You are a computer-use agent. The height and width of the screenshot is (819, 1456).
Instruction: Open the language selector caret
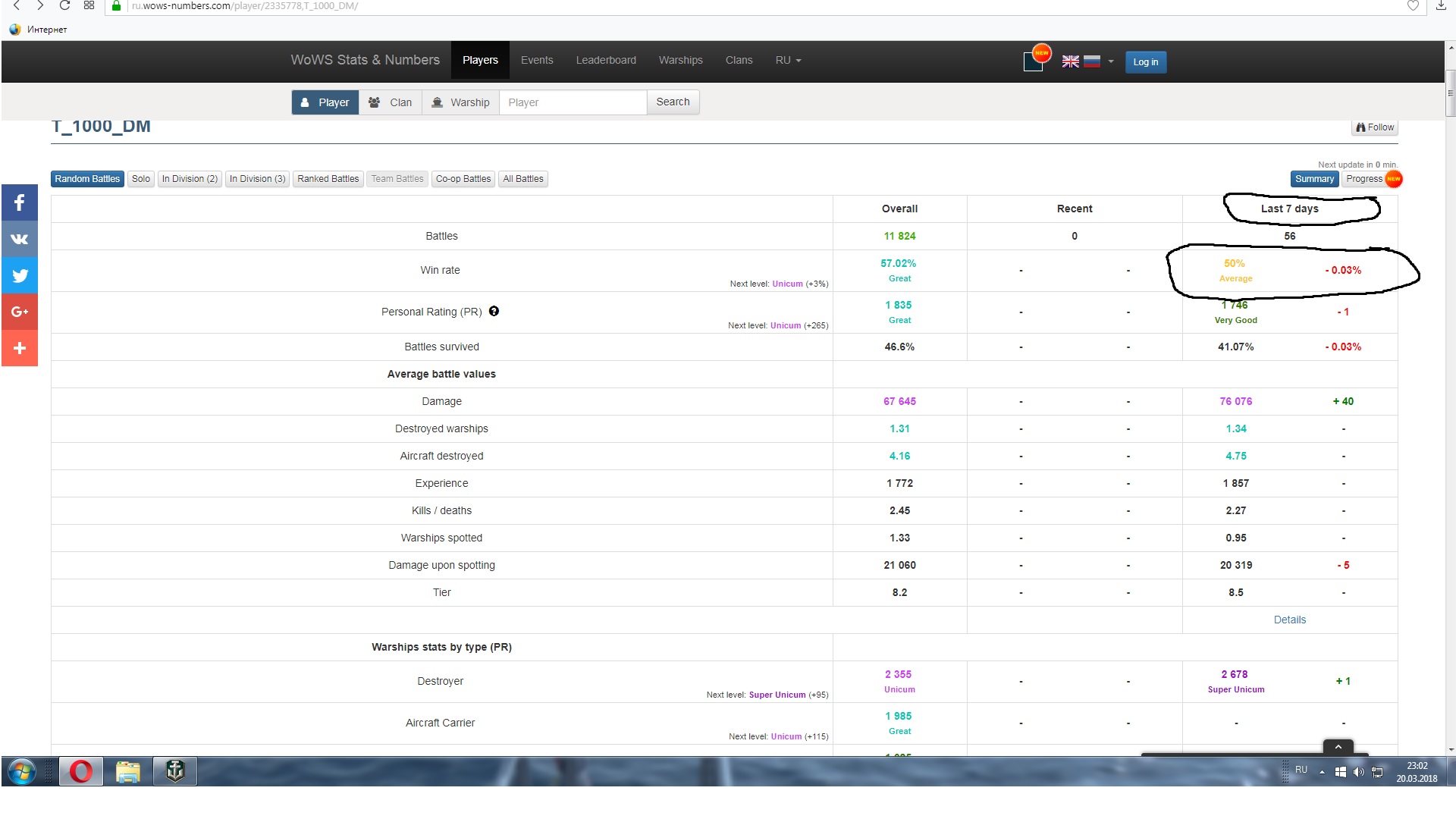pos(1111,61)
